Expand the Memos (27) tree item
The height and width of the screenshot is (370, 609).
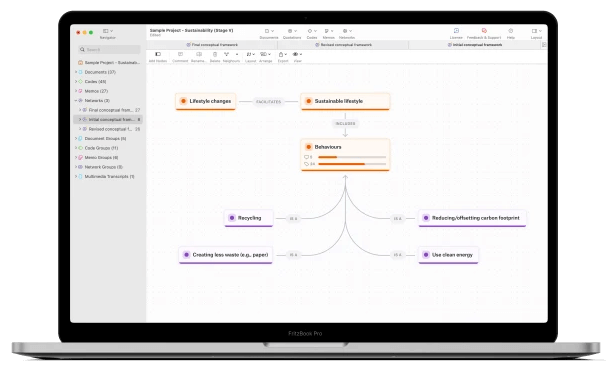76,91
